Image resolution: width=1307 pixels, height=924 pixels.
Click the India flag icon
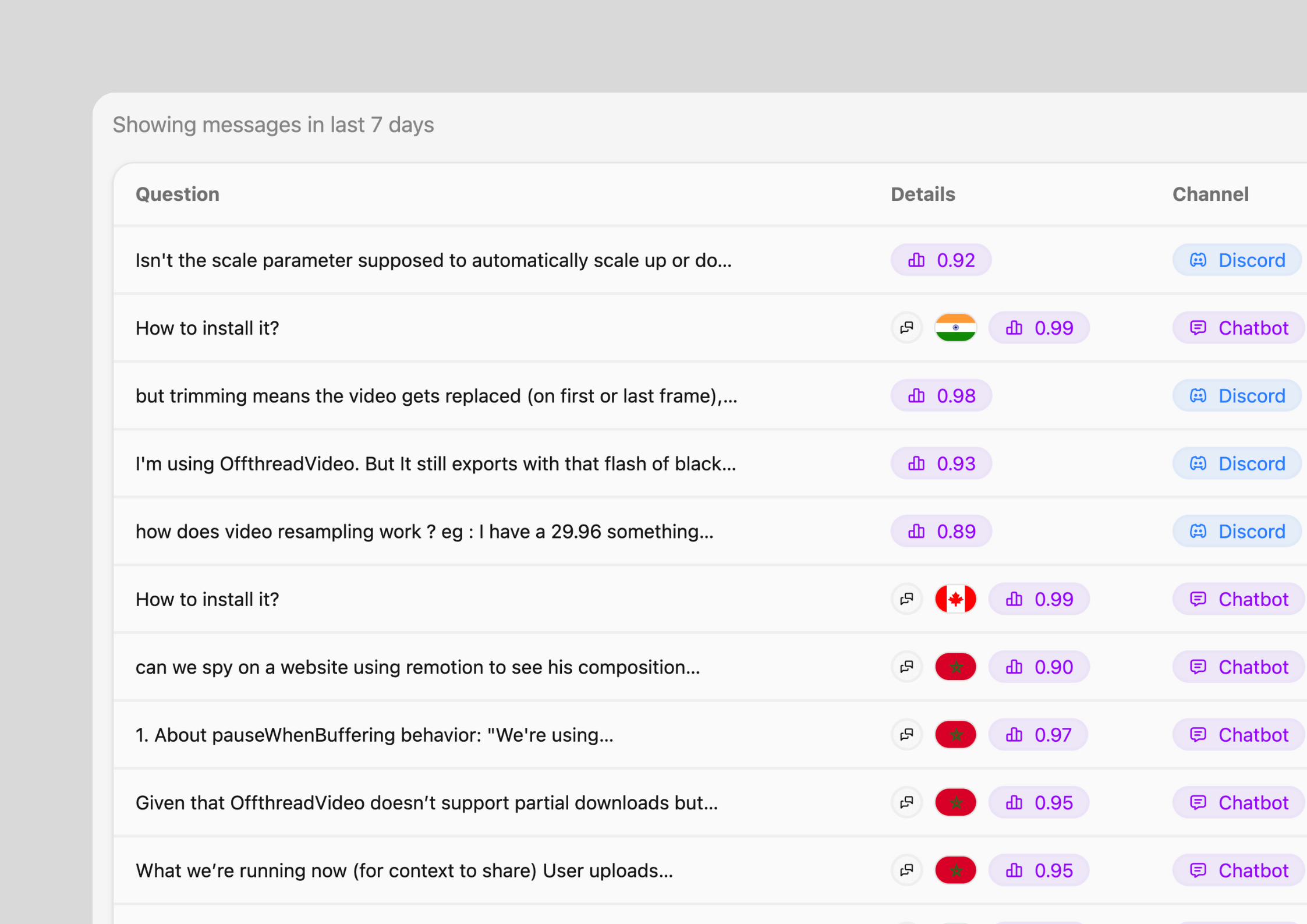tap(955, 328)
